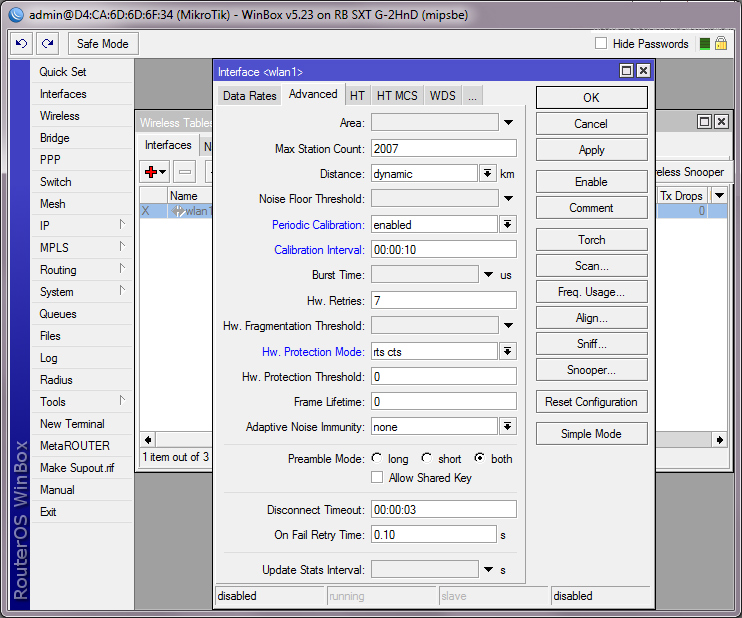The width and height of the screenshot is (742, 618).
Task: Click the Max Station Count field
Action: [x=443, y=148]
